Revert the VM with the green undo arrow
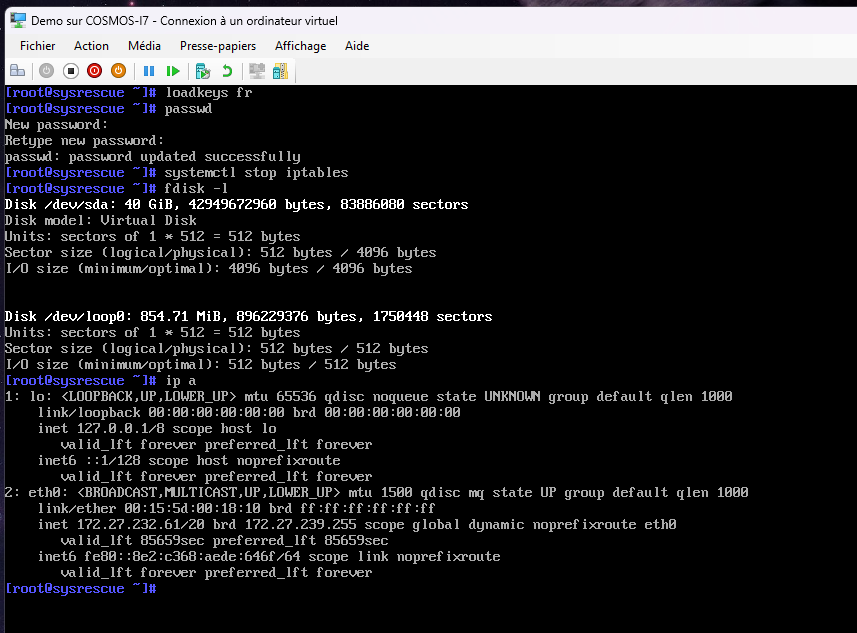The image size is (857, 633). (x=227, y=71)
